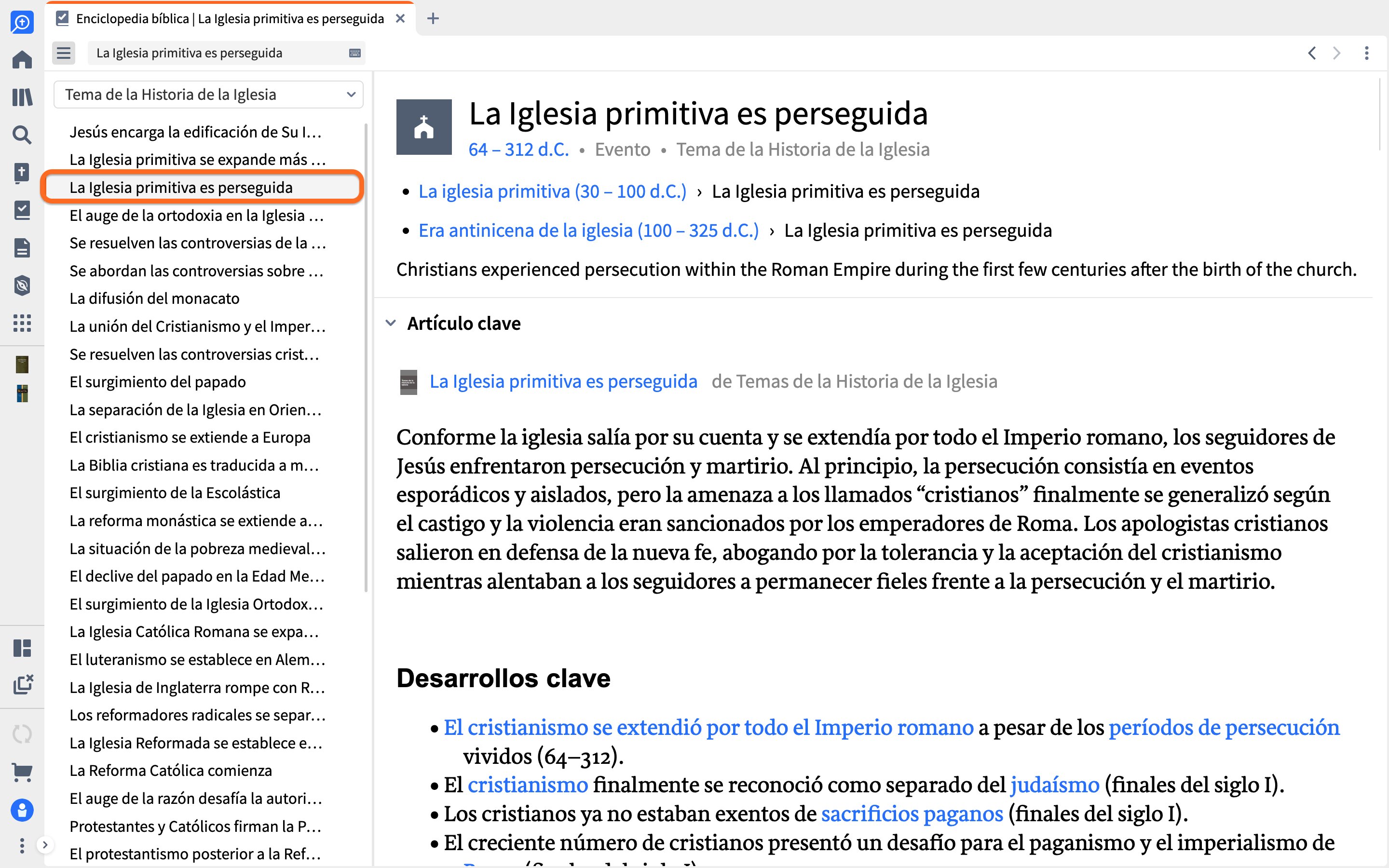Open the apps grid icon in sidebar
Image resolution: width=1389 pixels, height=868 pixels.
tap(22, 323)
